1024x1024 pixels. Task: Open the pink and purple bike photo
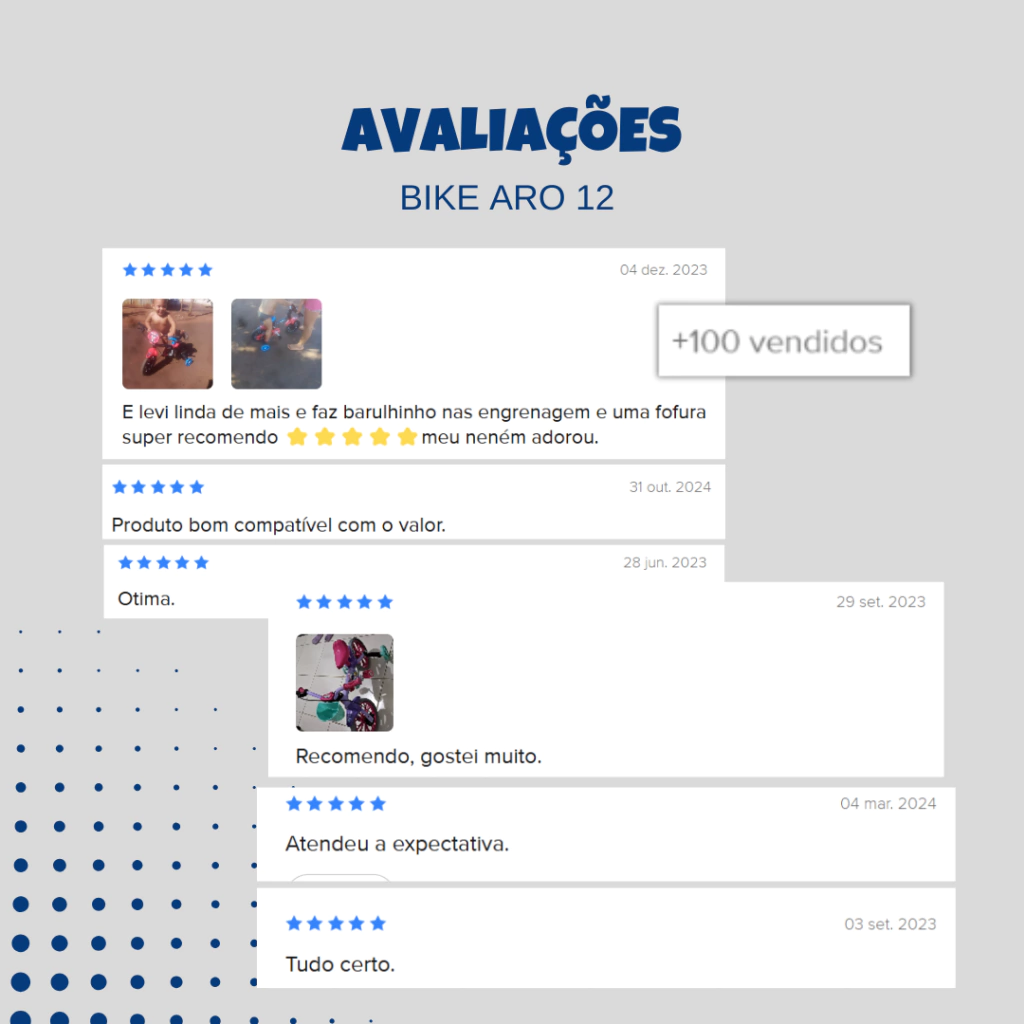(345, 682)
